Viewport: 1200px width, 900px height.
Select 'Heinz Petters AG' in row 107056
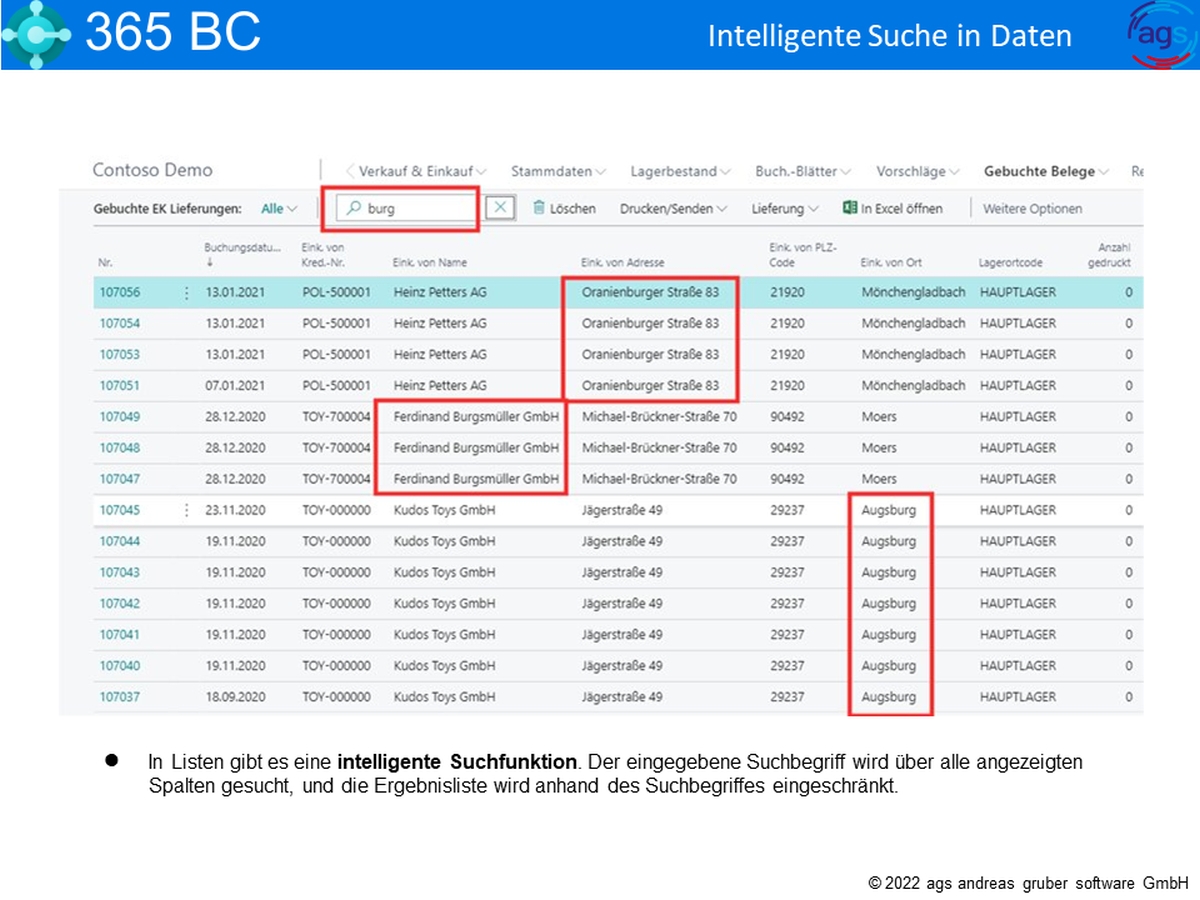click(440, 293)
